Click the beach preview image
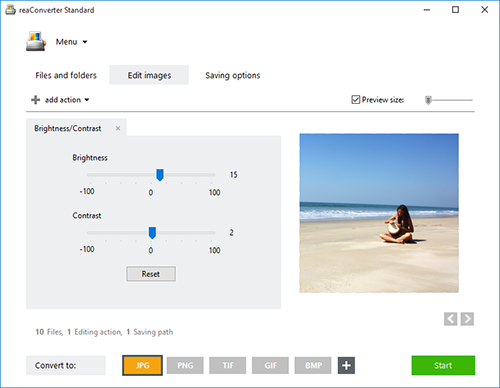 (x=379, y=213)
